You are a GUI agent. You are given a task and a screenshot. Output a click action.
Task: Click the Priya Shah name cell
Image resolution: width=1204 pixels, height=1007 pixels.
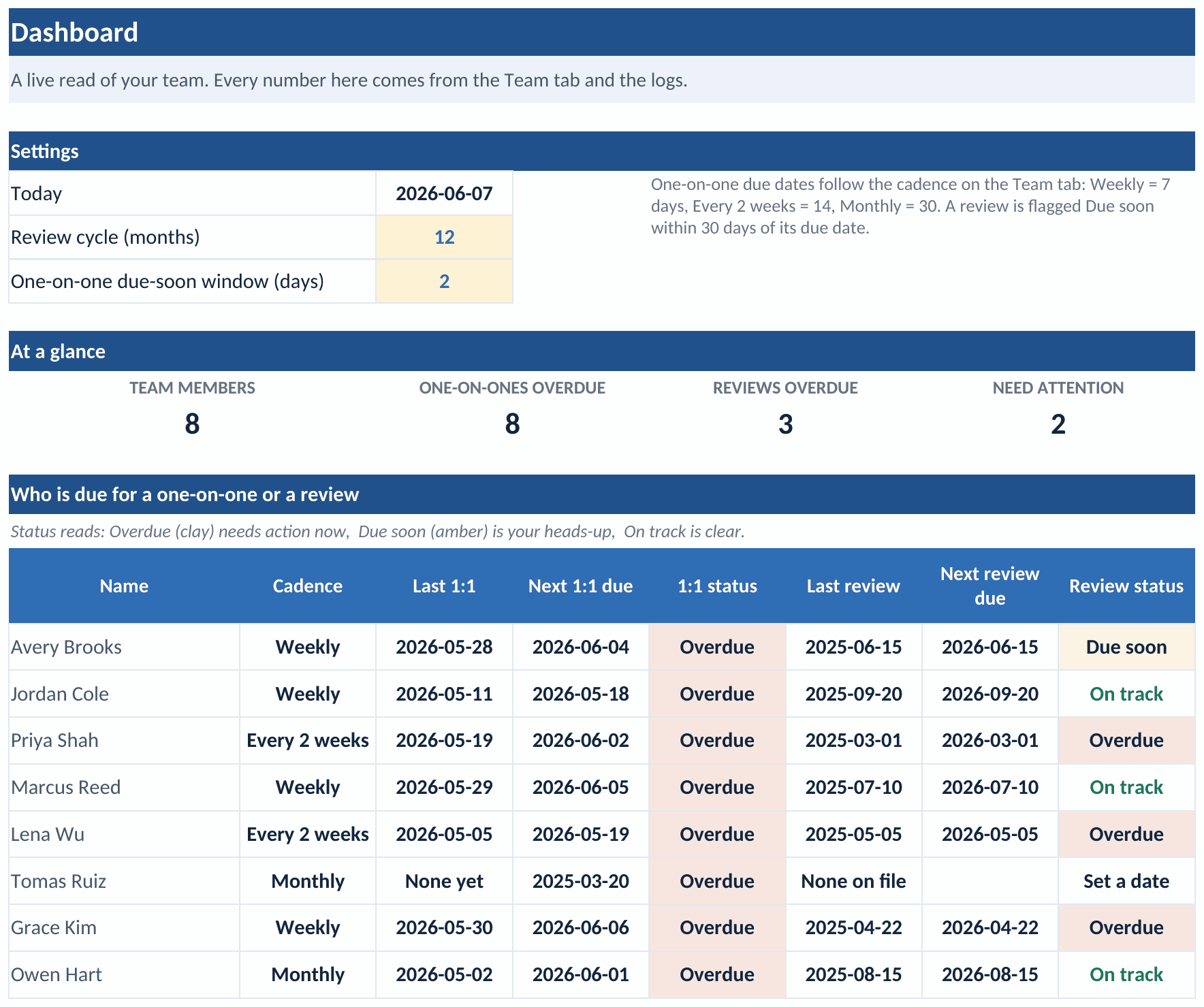(x=124, y=740)
